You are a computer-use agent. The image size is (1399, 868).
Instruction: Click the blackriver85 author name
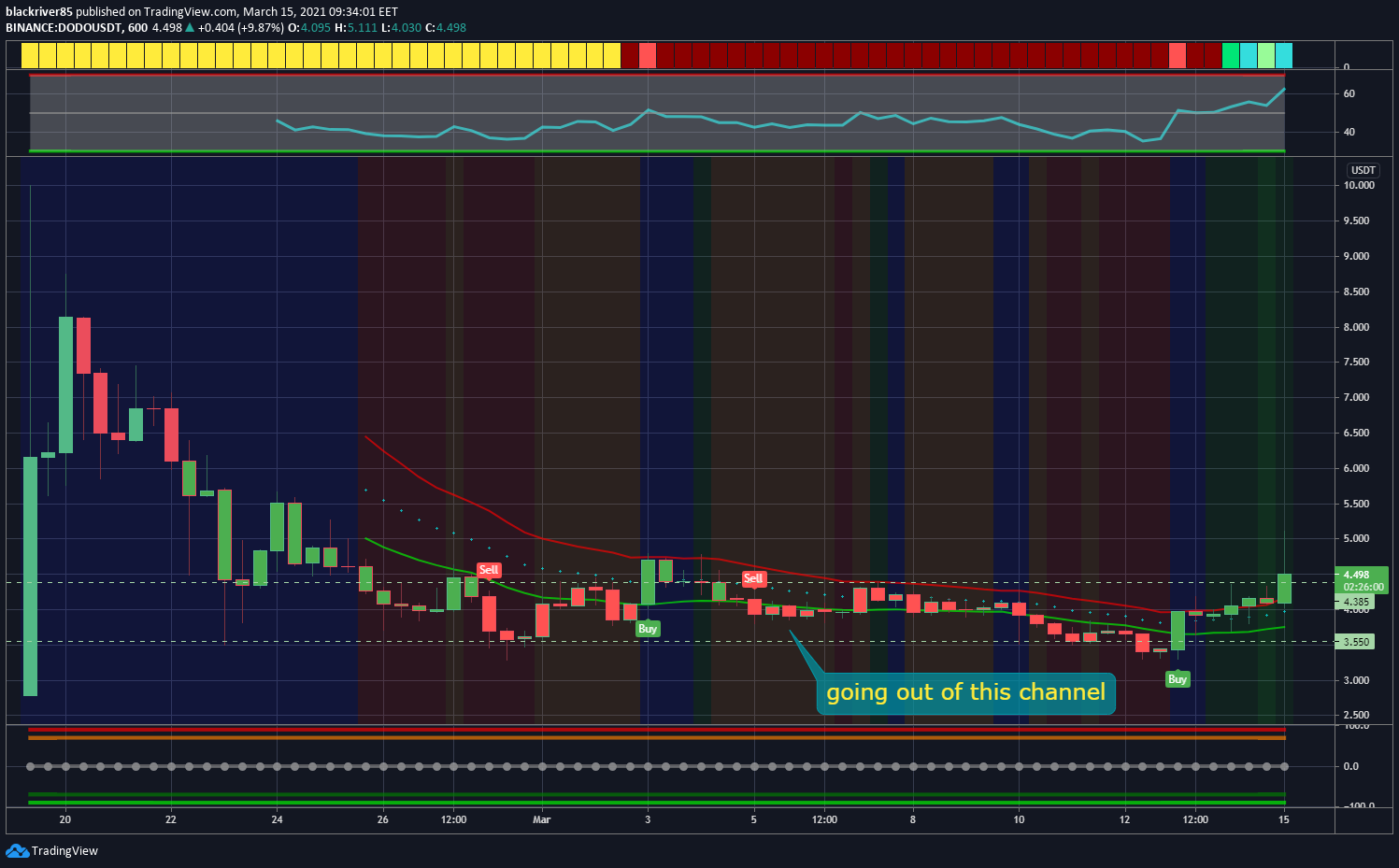pyautogui.click(x=39, y=12)
